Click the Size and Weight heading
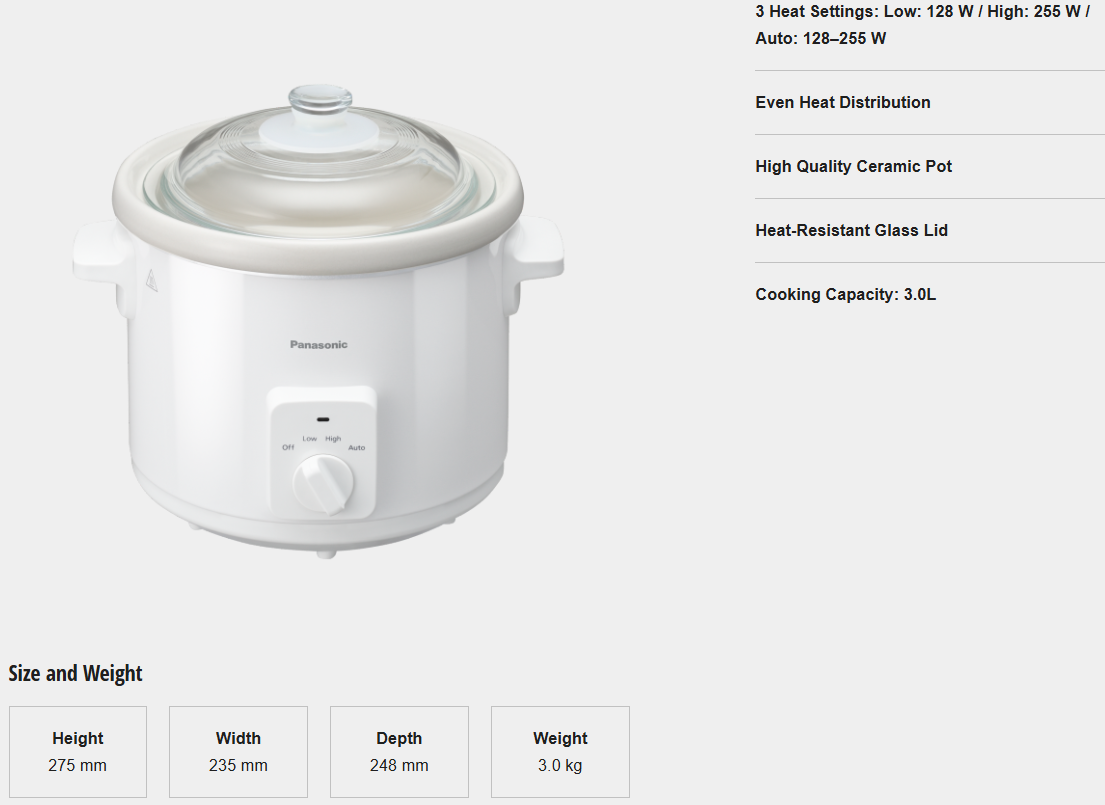The height and width of the screenshot is (805, 1105). tap(75, 673)
